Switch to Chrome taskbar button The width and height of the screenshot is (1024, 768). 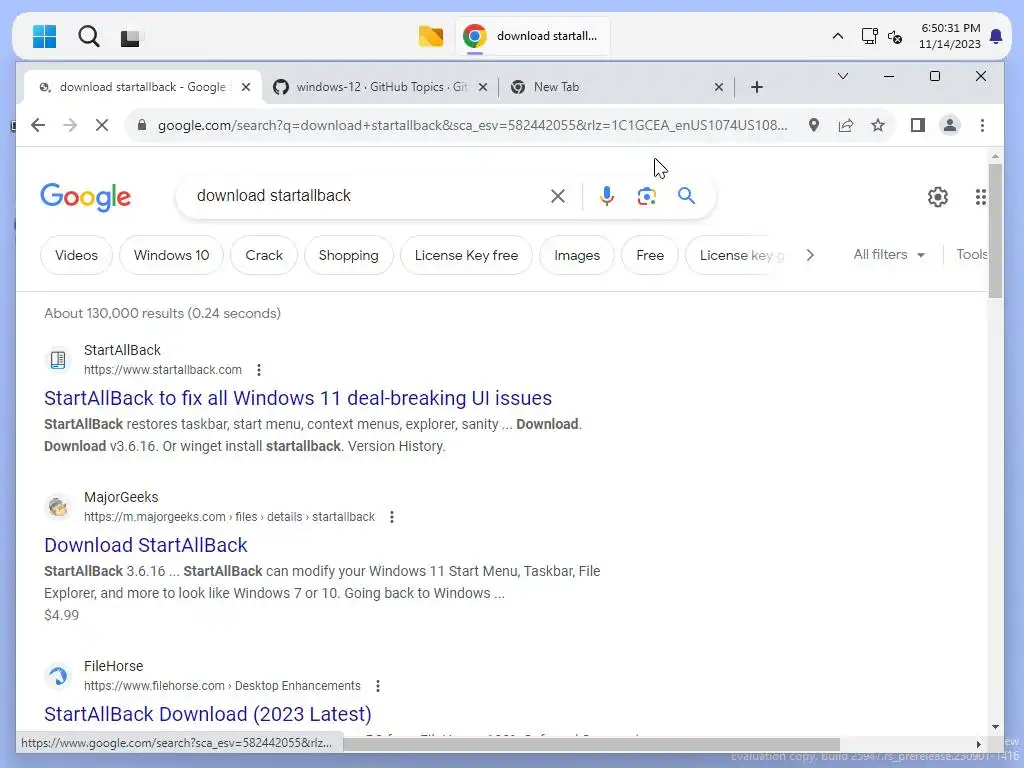point(532,36)
